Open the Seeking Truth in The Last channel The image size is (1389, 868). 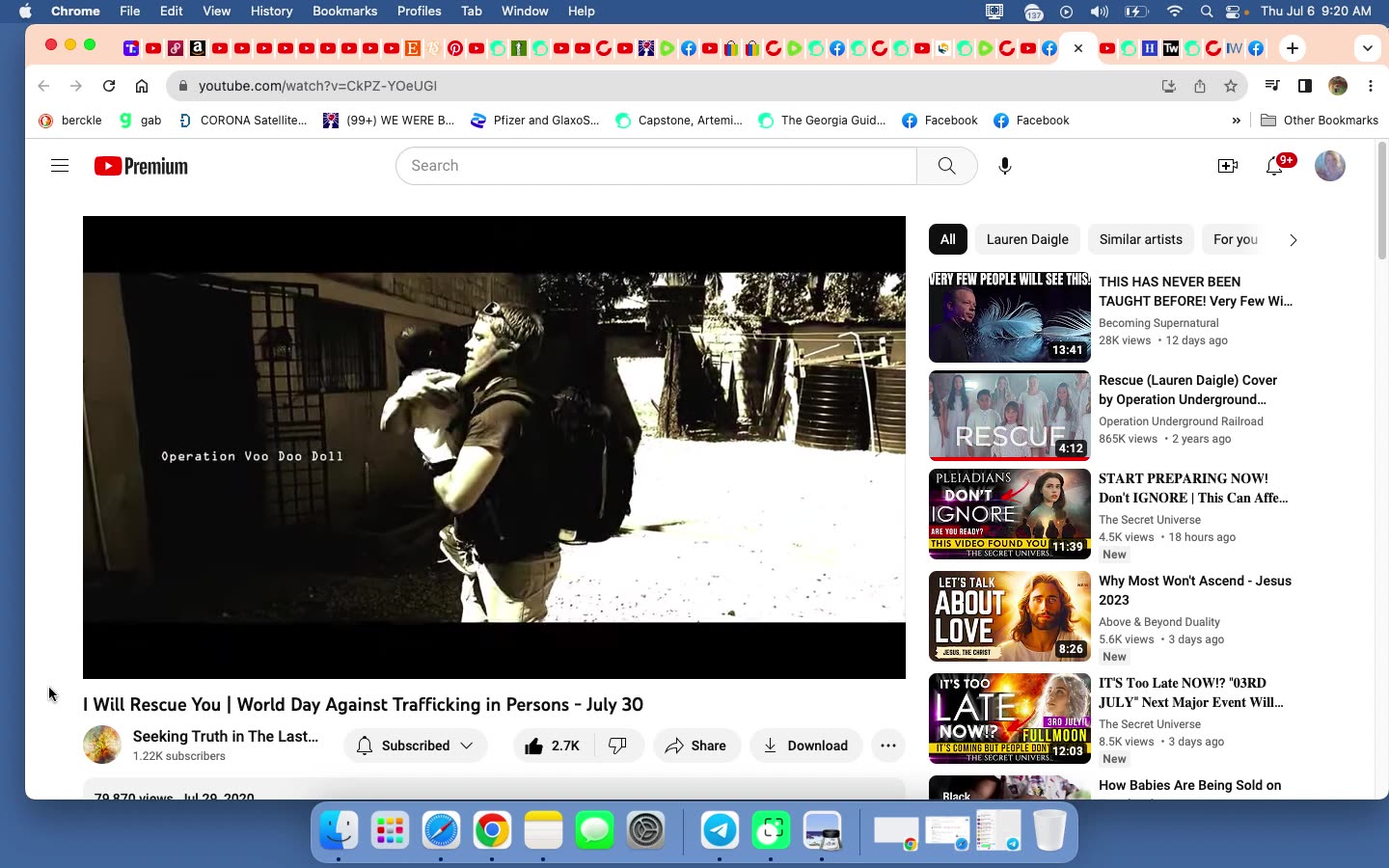(x=226, y=737)
